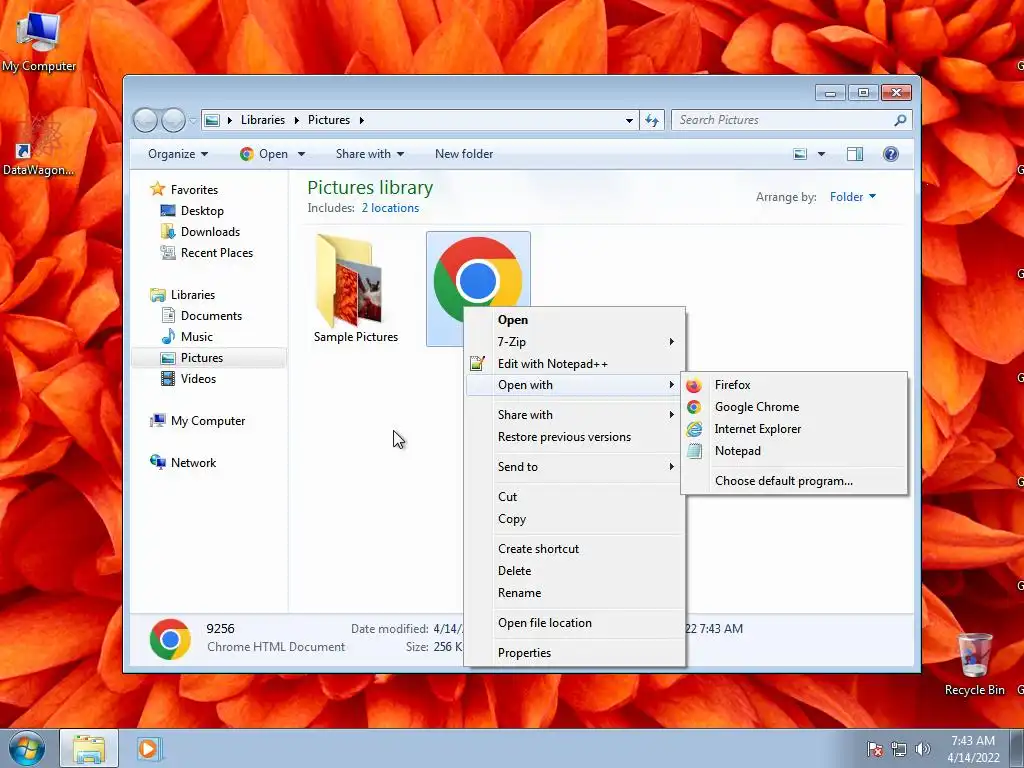Click the Notepad icon in submenu
1024x768 pixels.
694,451
